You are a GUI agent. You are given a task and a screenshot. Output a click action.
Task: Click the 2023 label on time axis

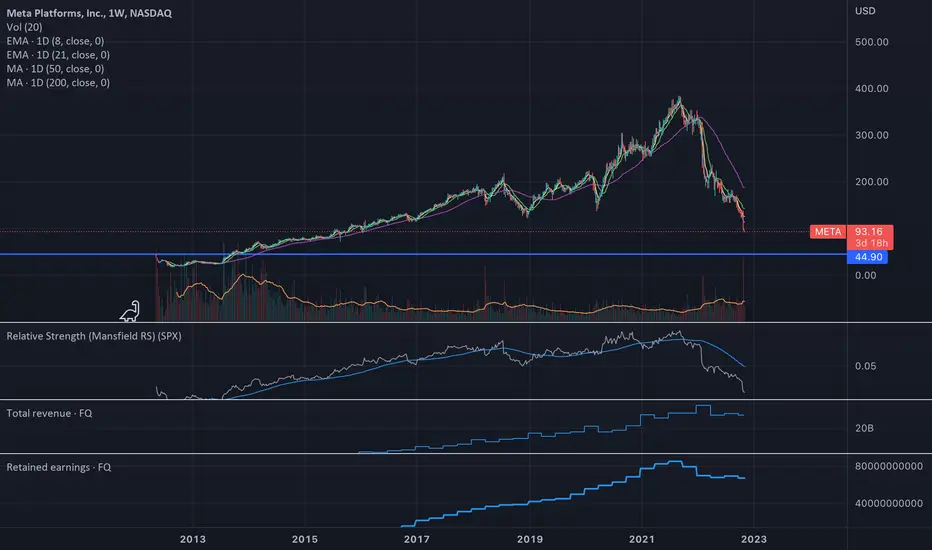(x=754, y=539)
